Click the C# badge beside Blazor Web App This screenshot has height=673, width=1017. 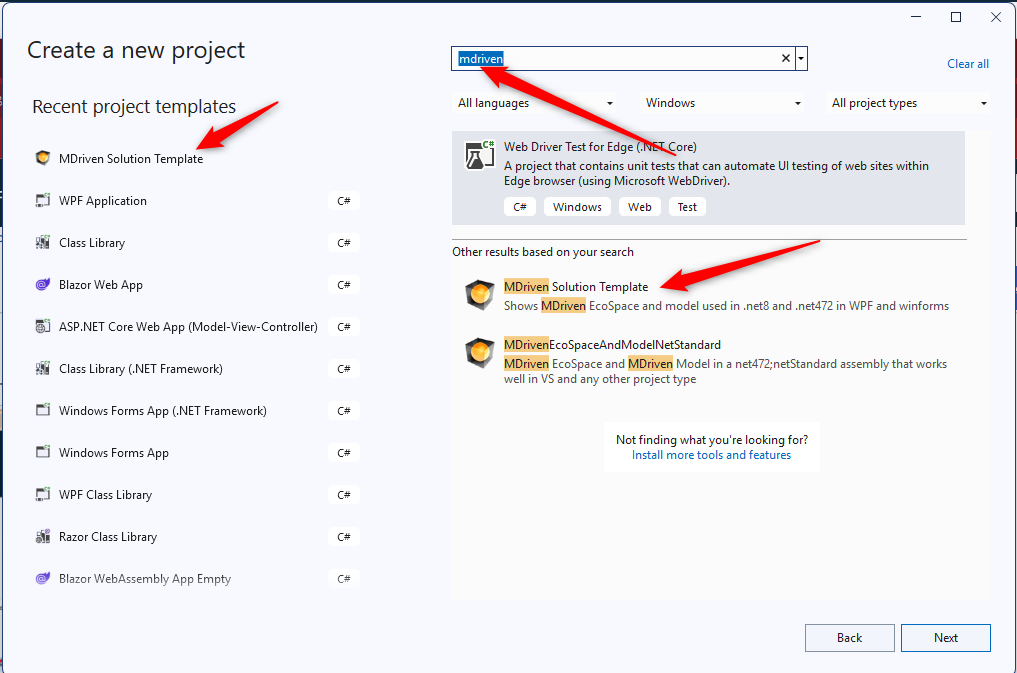[x=344, y=285]
